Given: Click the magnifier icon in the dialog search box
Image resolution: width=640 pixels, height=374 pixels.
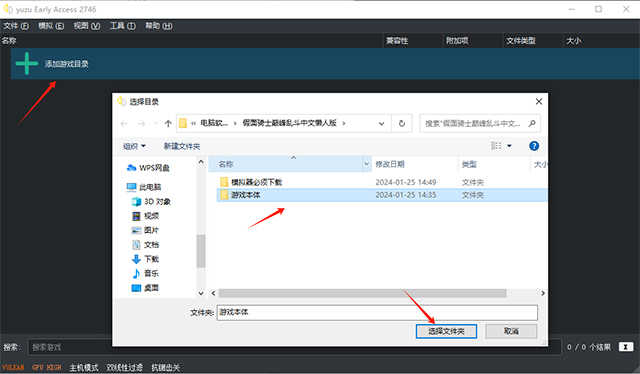Looking at the screenshot, I should 531,123.
